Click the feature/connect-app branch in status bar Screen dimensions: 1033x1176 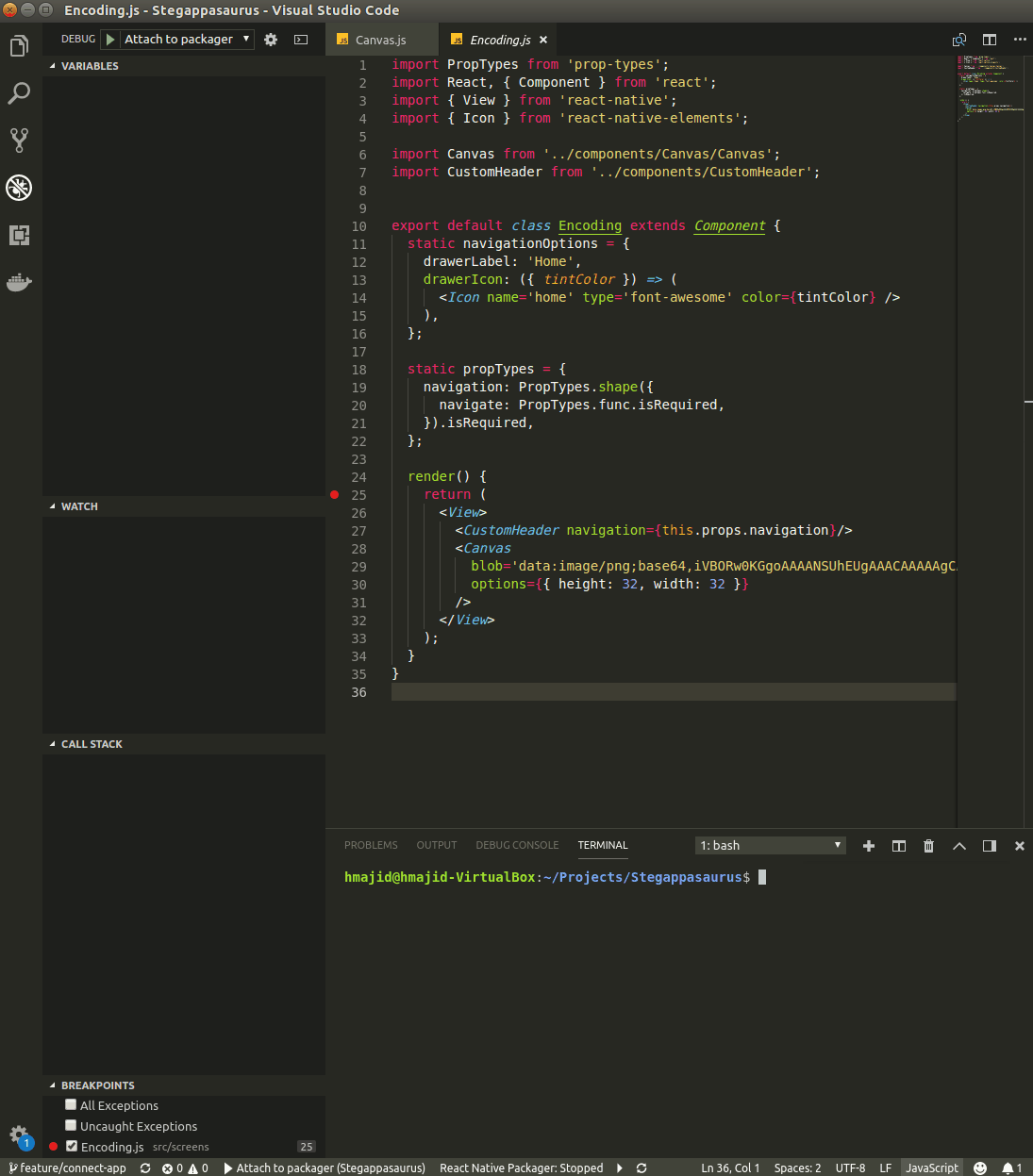point(66,1168)
